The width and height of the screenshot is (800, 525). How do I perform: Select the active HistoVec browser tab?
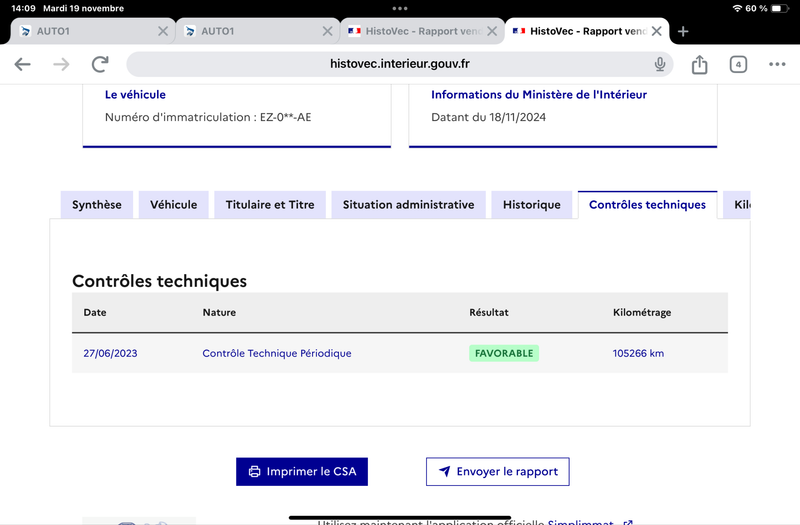click(587, 32)
